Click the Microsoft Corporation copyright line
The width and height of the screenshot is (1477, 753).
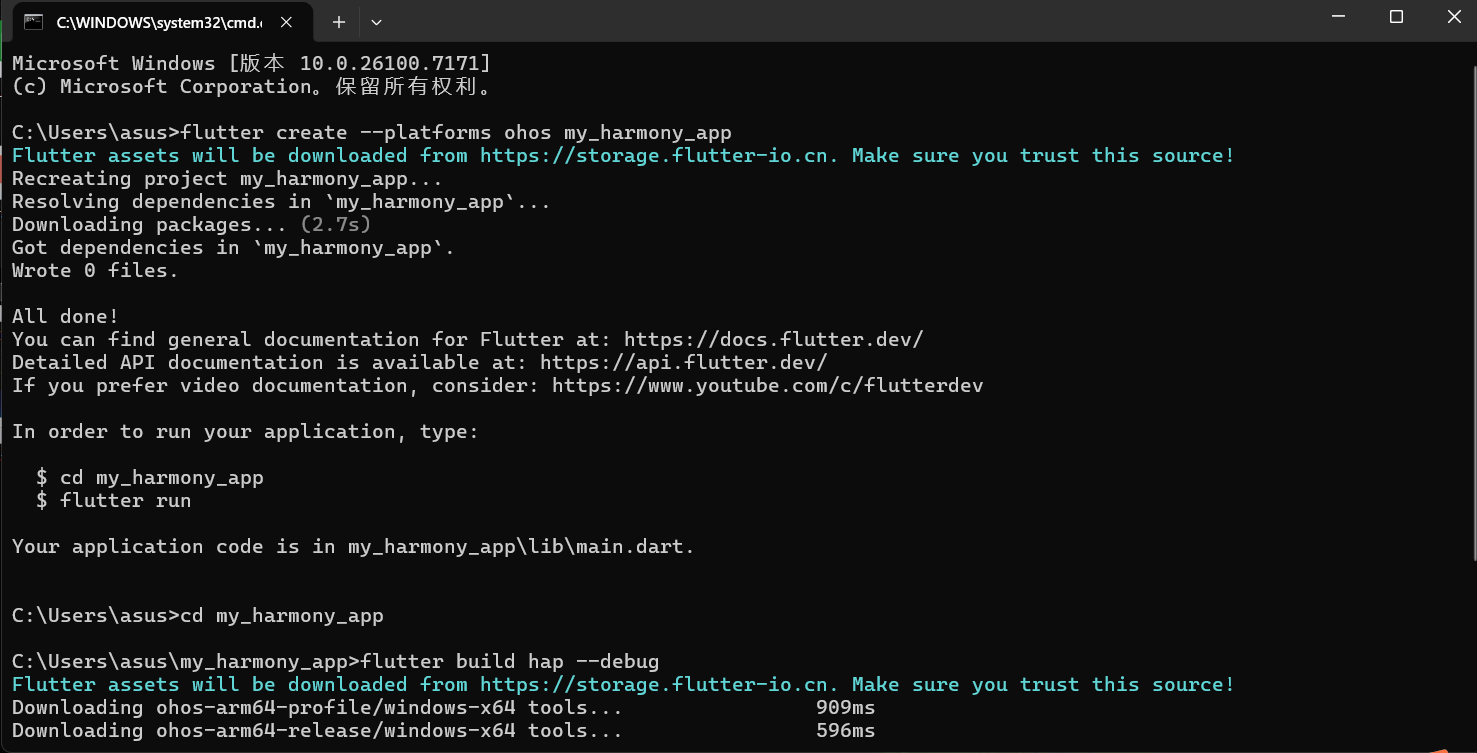251,86
